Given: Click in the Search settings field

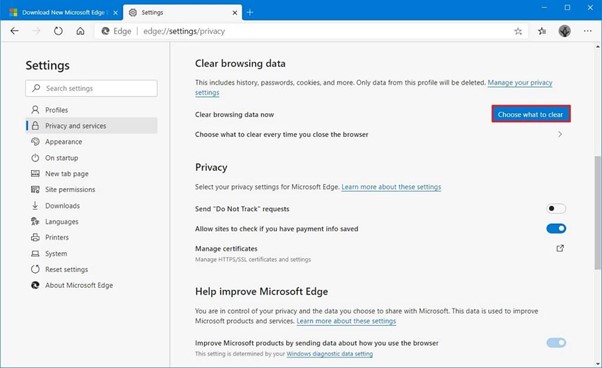Looking at the screenshot, I should pos(91,88).
